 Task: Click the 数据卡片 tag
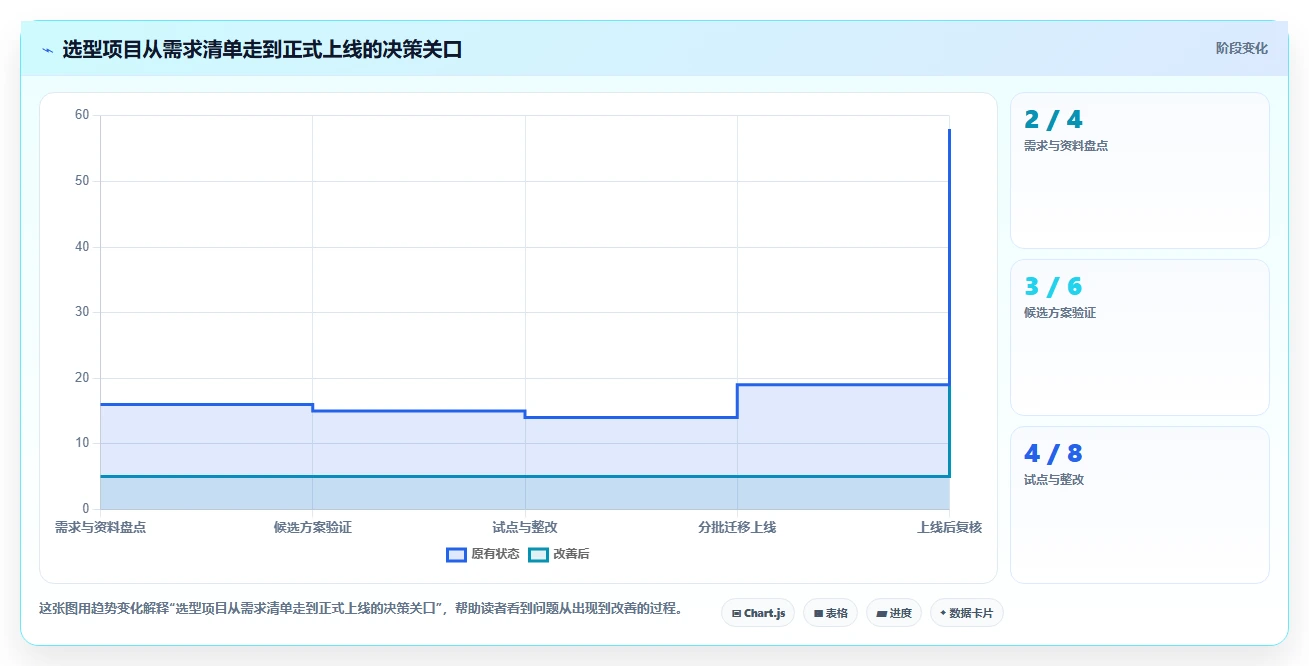[966, 613]
